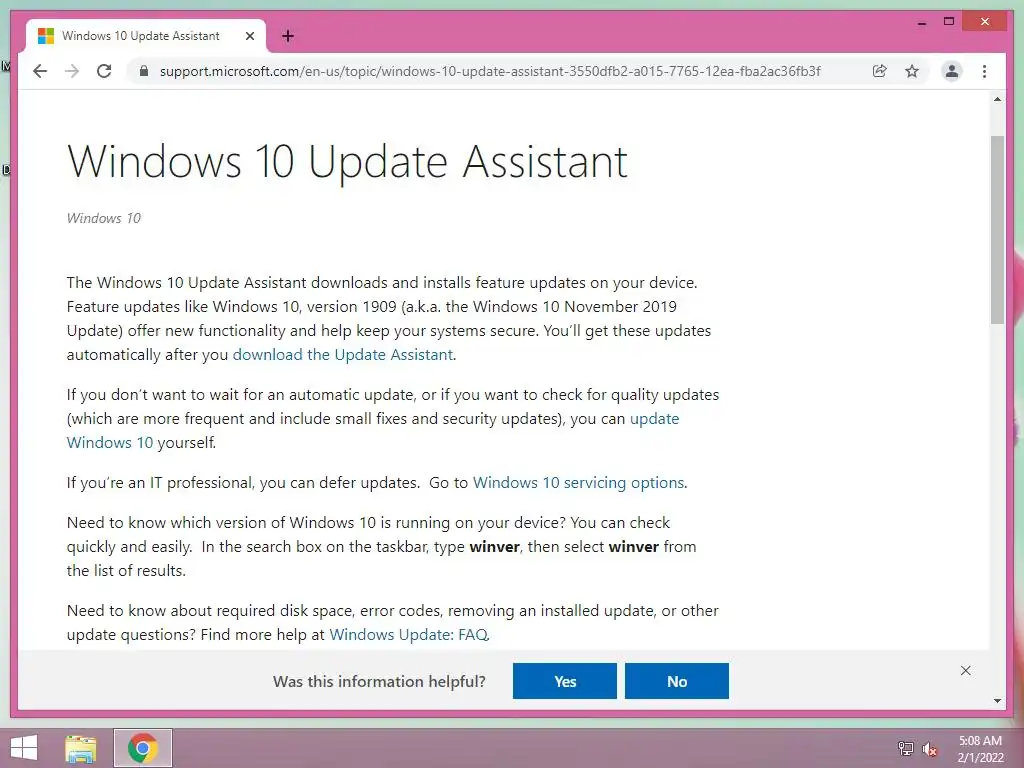Viewport: 1024px width, 768px height.
Task: Open the Chrome profile avatar
Action: click(952, 71)
